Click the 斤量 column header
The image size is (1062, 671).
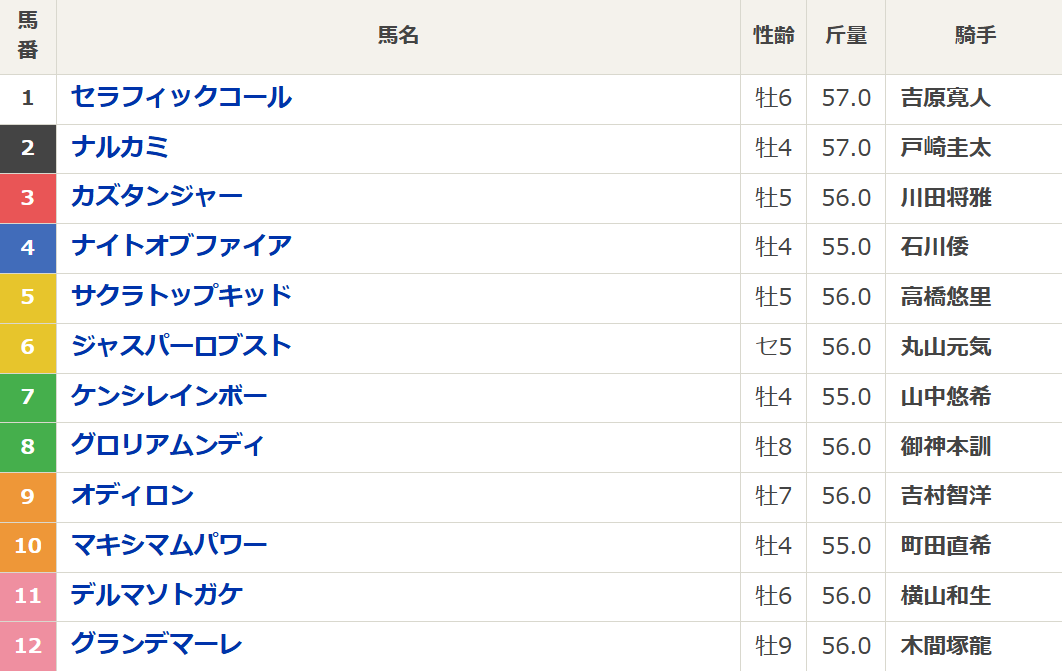(846, 36)
